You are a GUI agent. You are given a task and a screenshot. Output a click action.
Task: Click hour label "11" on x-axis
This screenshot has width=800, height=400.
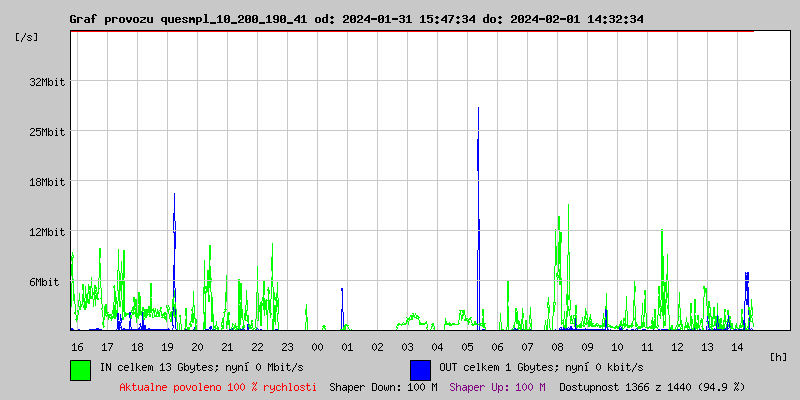pos(647,347)
